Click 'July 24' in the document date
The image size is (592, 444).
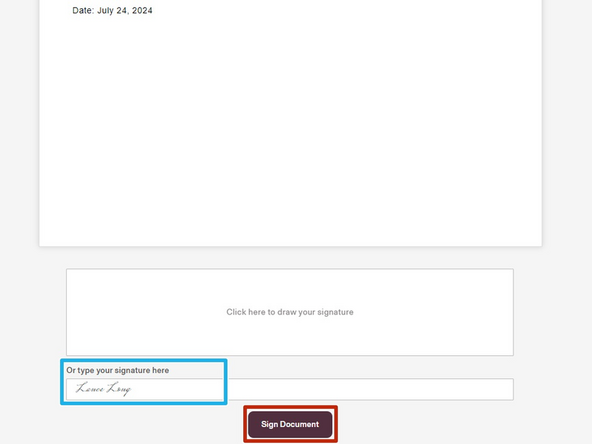click(111, 11)
